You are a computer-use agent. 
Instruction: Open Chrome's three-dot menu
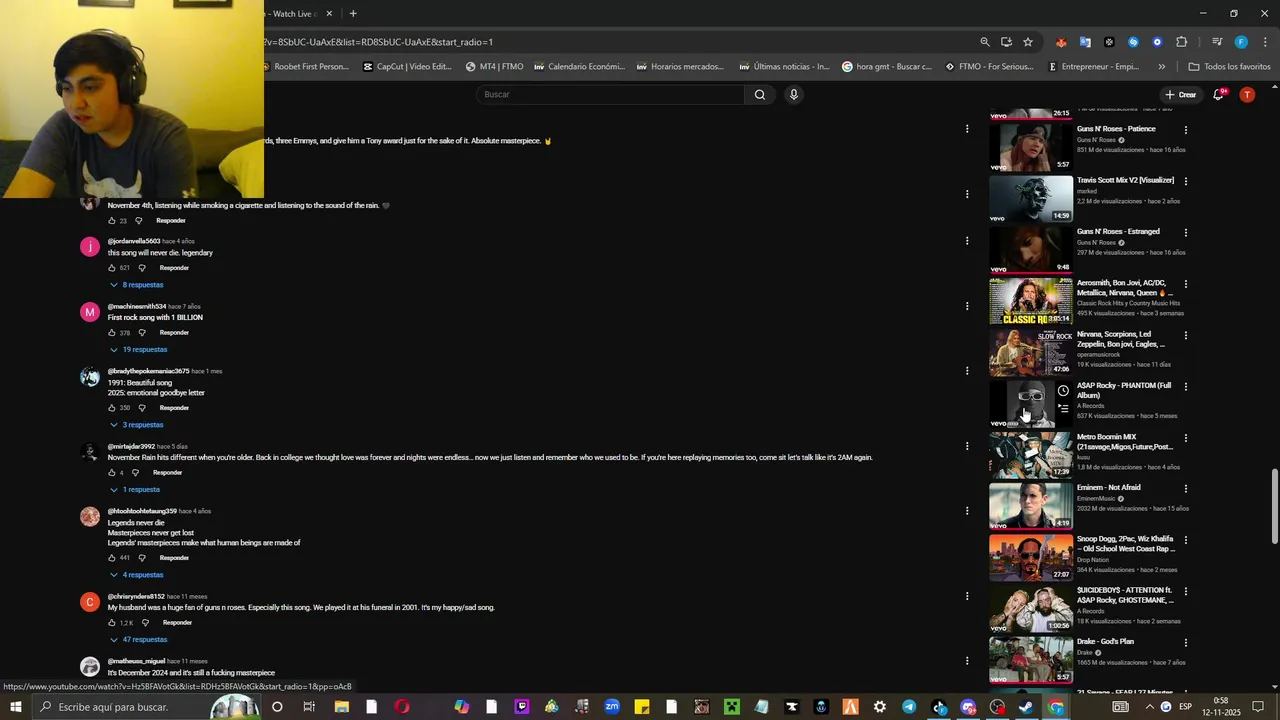(x=1266, y=42)
